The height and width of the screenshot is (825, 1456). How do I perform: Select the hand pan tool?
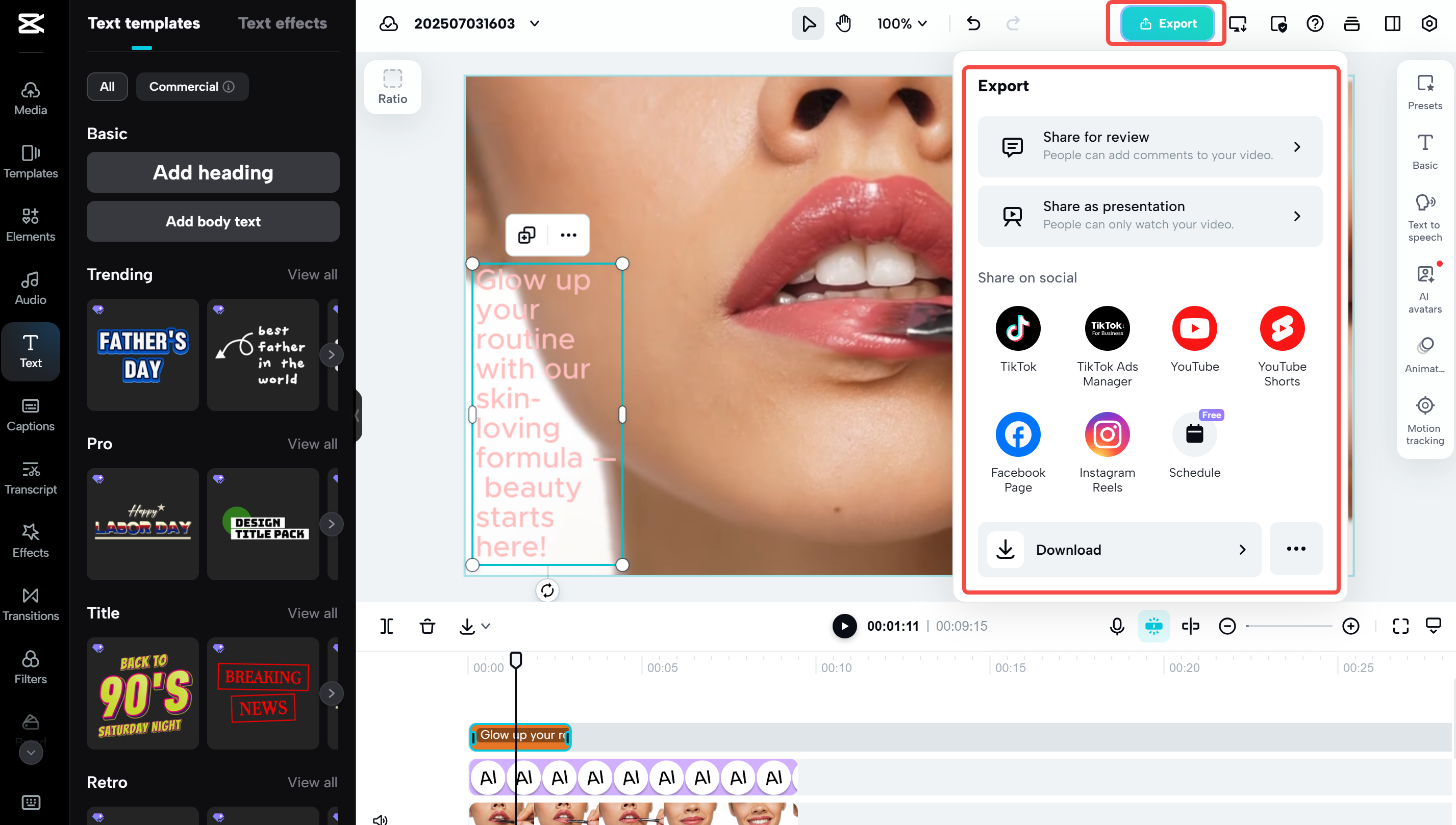pyautogui.click(x=843, y=24)
